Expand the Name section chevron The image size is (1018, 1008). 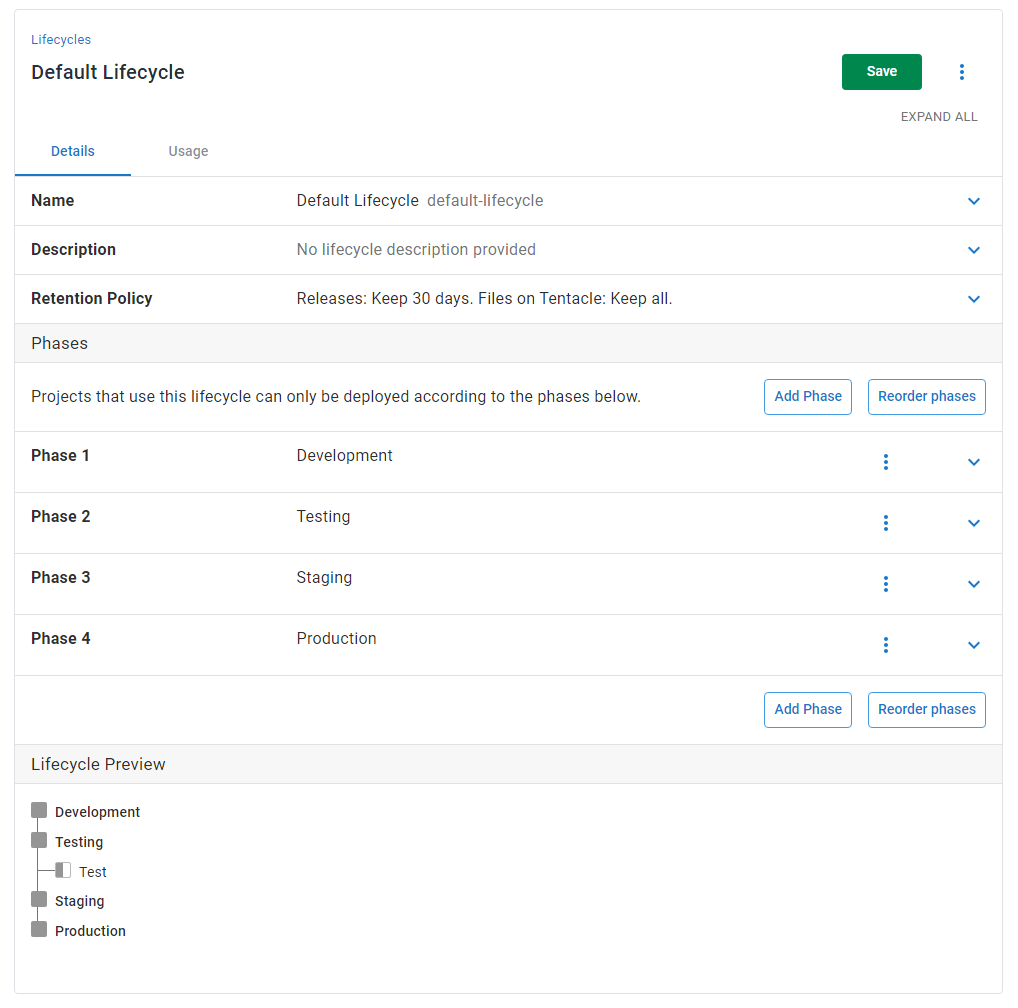point(973,201)
